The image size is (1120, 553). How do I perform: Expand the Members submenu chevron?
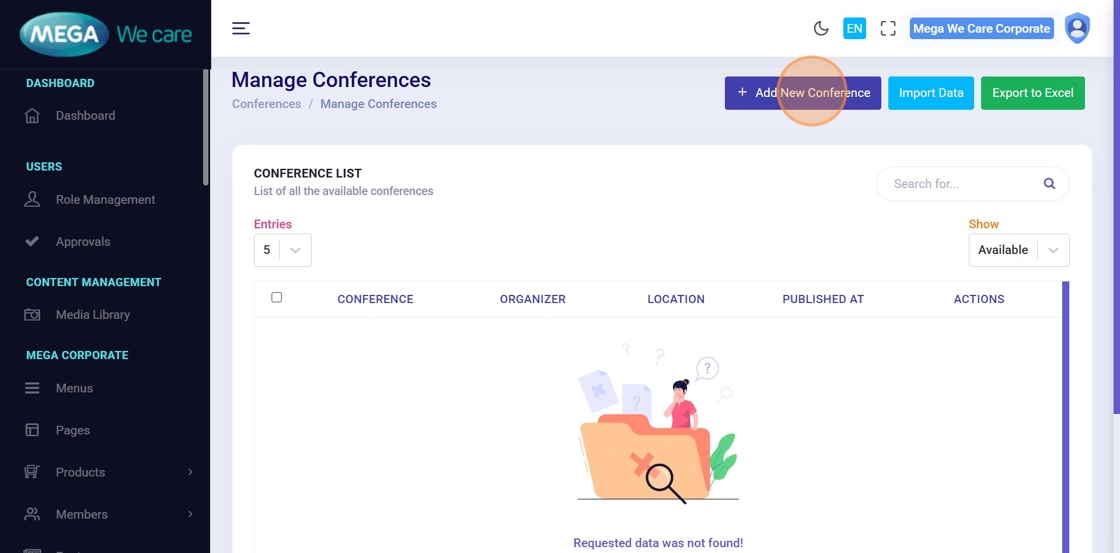click(x=190, y=514)
